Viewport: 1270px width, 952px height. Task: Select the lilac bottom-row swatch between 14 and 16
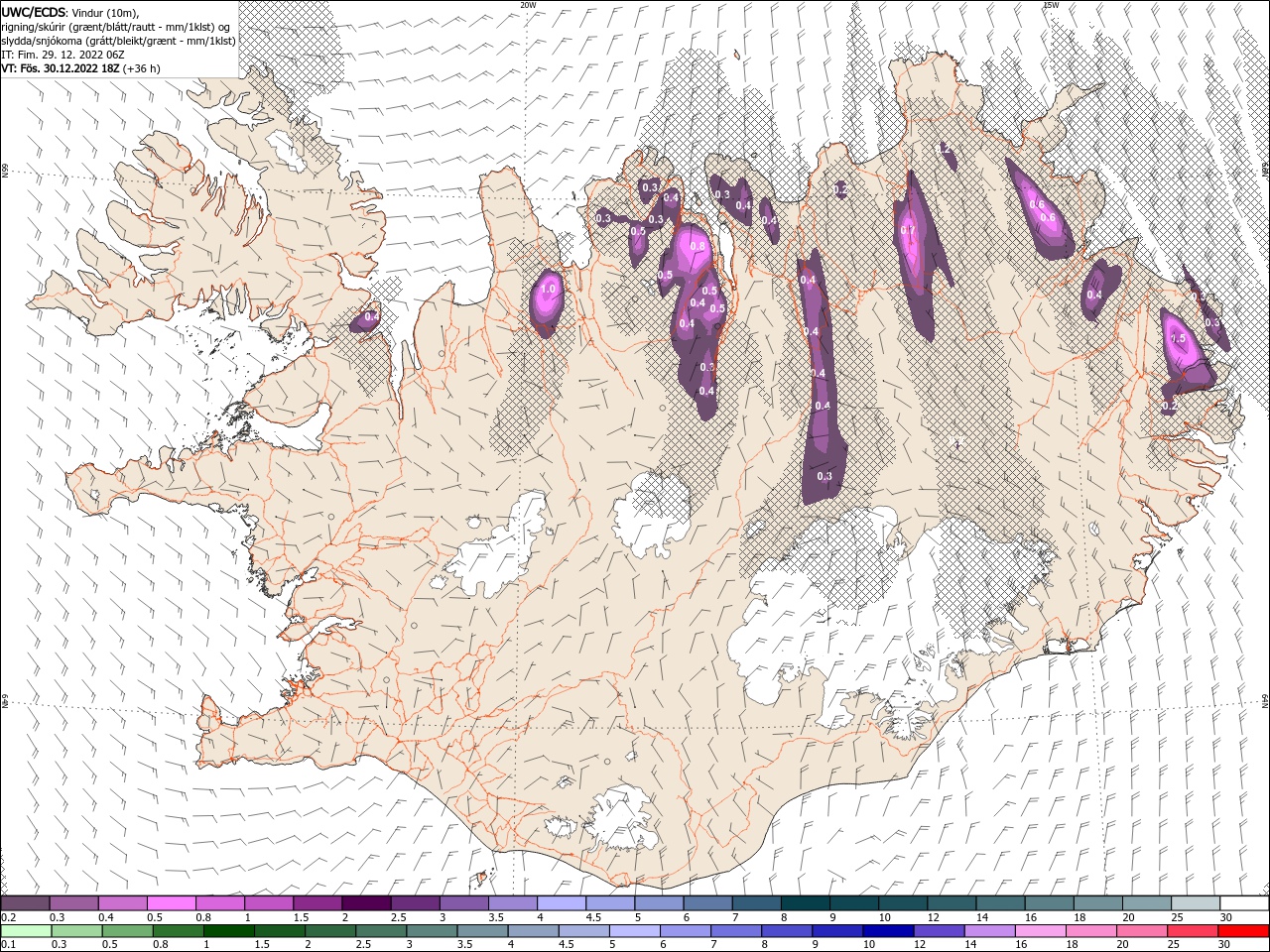(x=989, y=930)
